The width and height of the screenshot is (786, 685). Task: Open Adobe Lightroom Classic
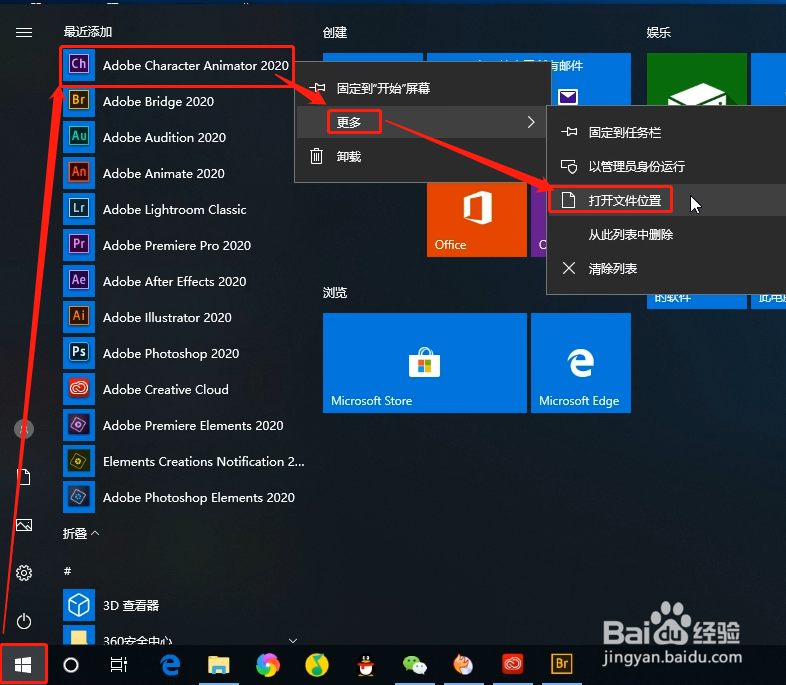coord(183,209)
